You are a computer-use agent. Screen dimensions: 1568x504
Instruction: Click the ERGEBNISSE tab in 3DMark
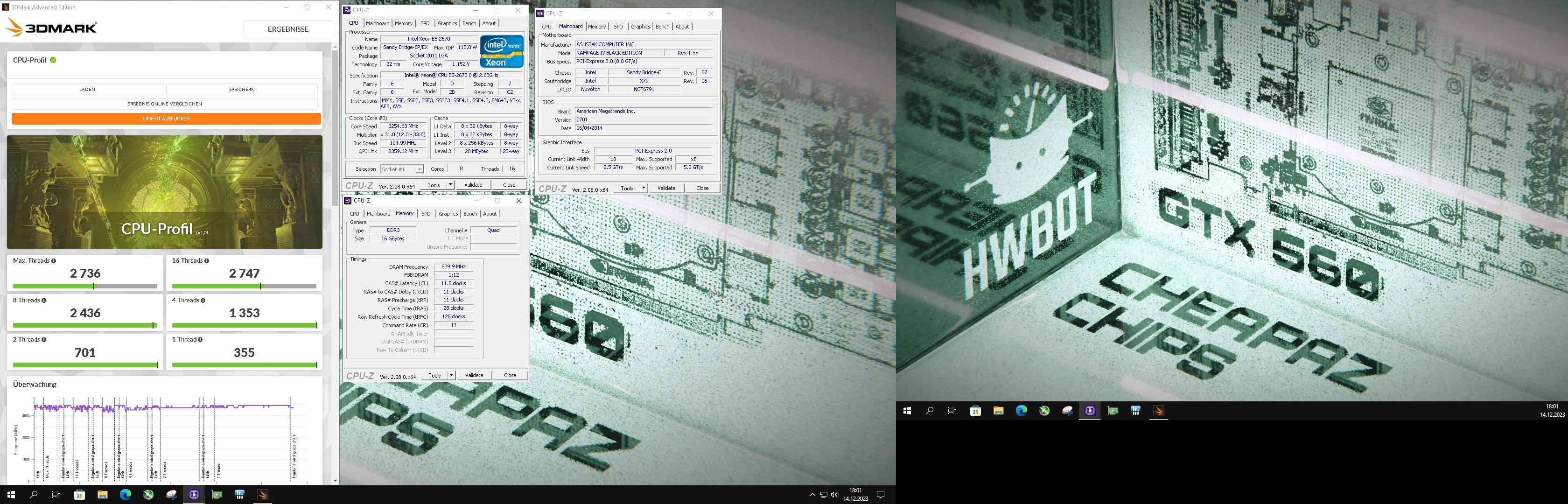(288, 29)
